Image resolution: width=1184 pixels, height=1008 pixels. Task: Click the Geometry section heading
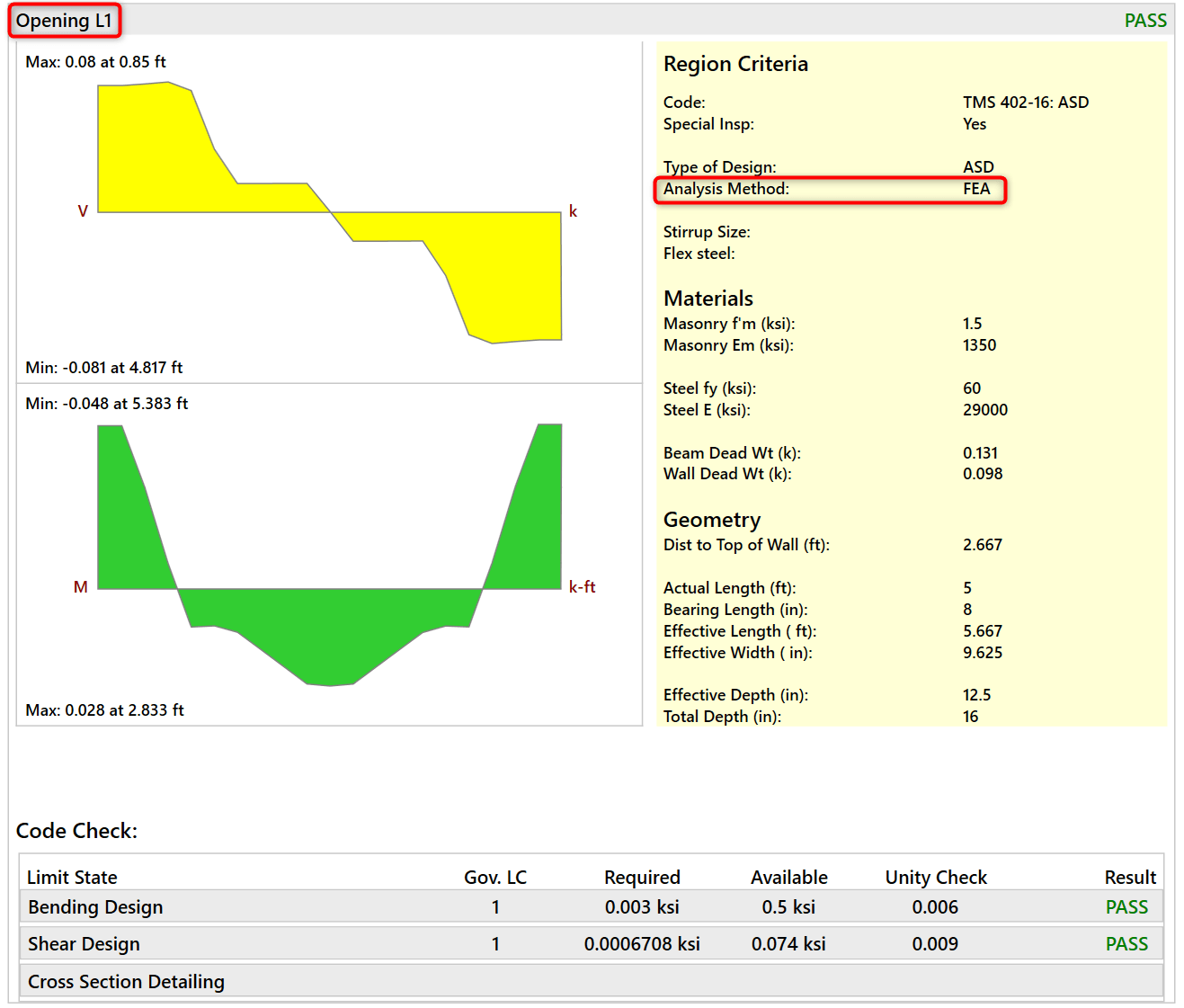(711, 520)
